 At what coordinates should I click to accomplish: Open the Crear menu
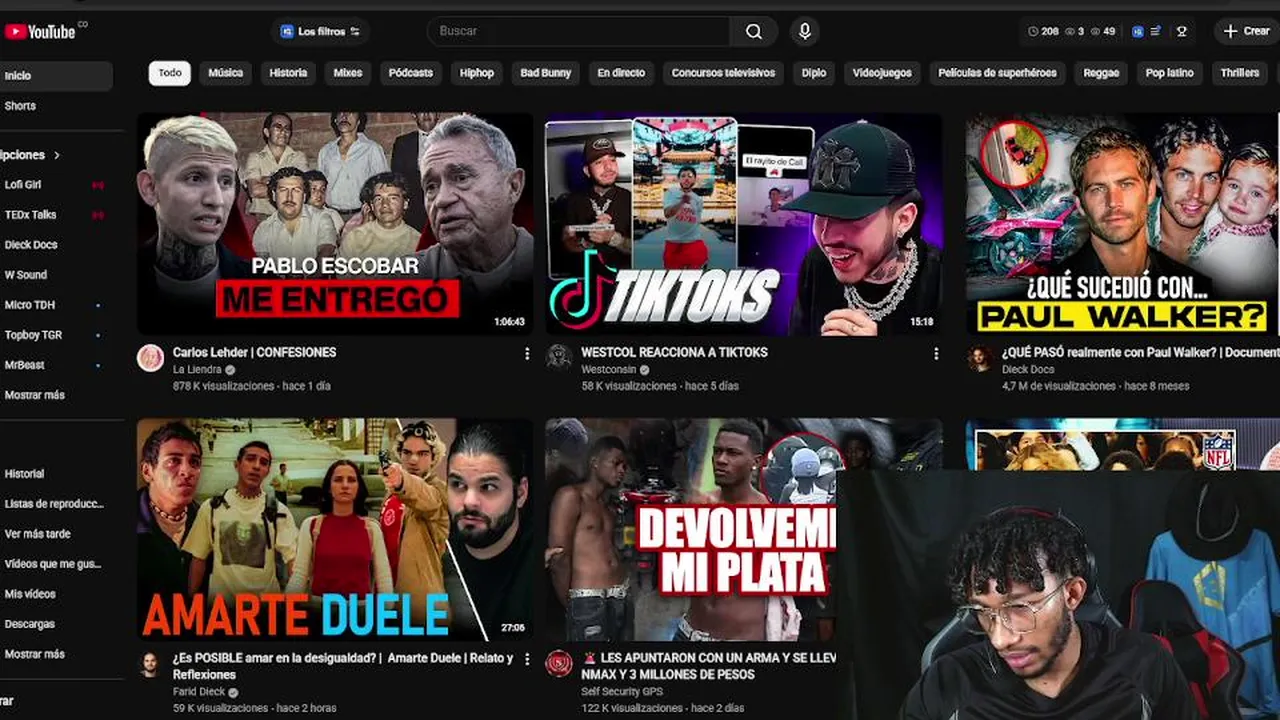(1247, 32)
